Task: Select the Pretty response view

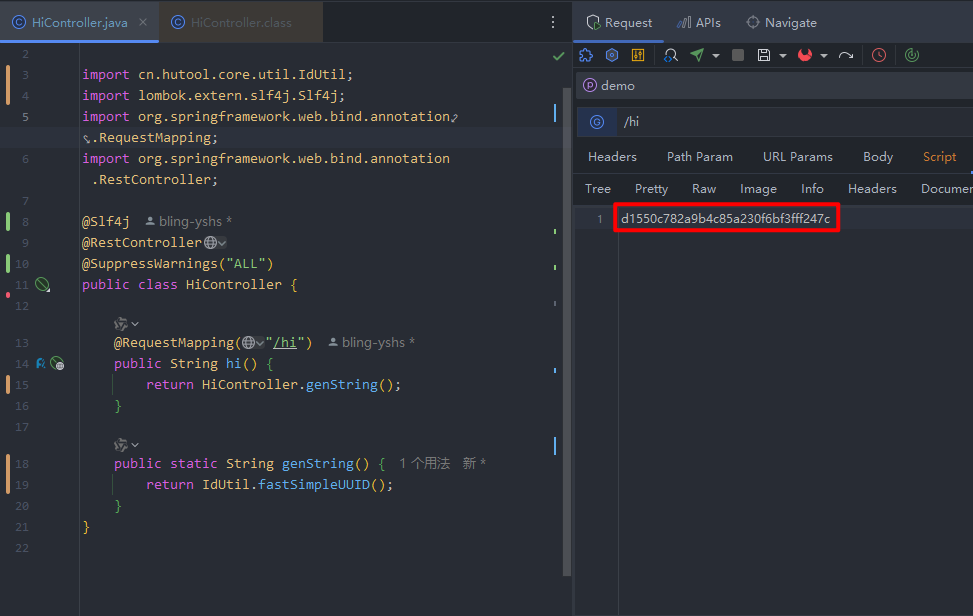Action: coord(652,189)
